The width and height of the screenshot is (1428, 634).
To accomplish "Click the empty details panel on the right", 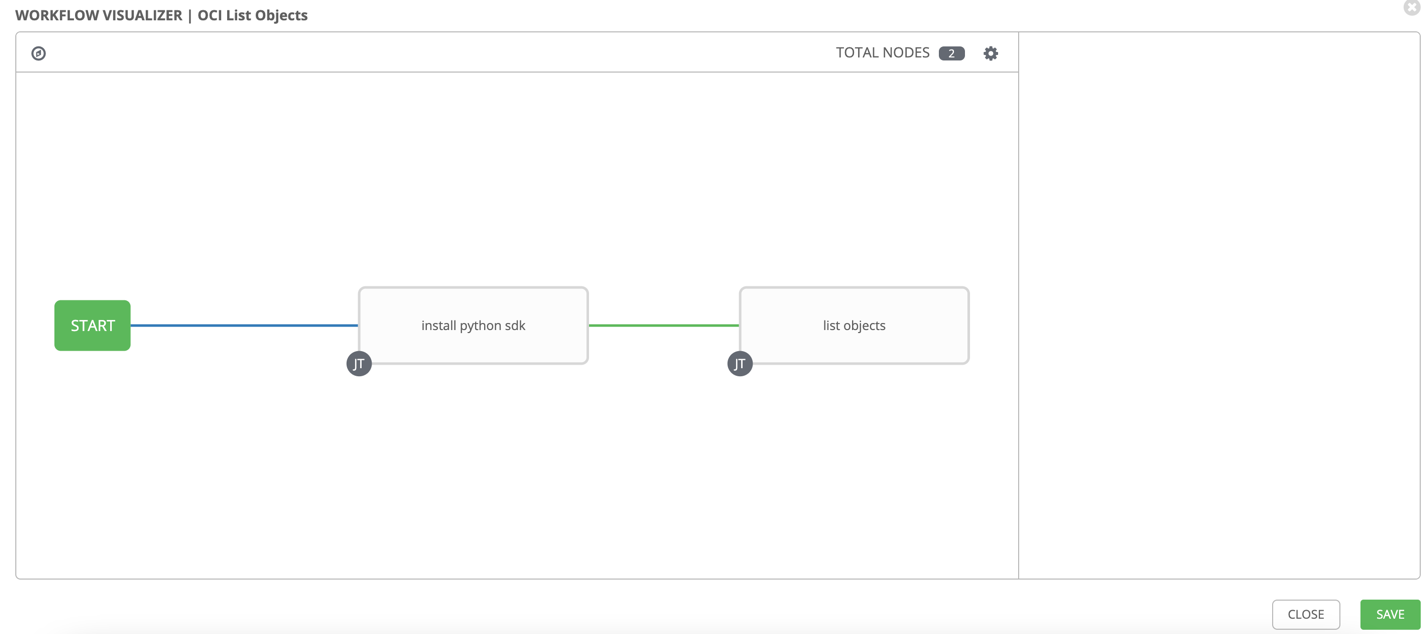I will 1220,300.
